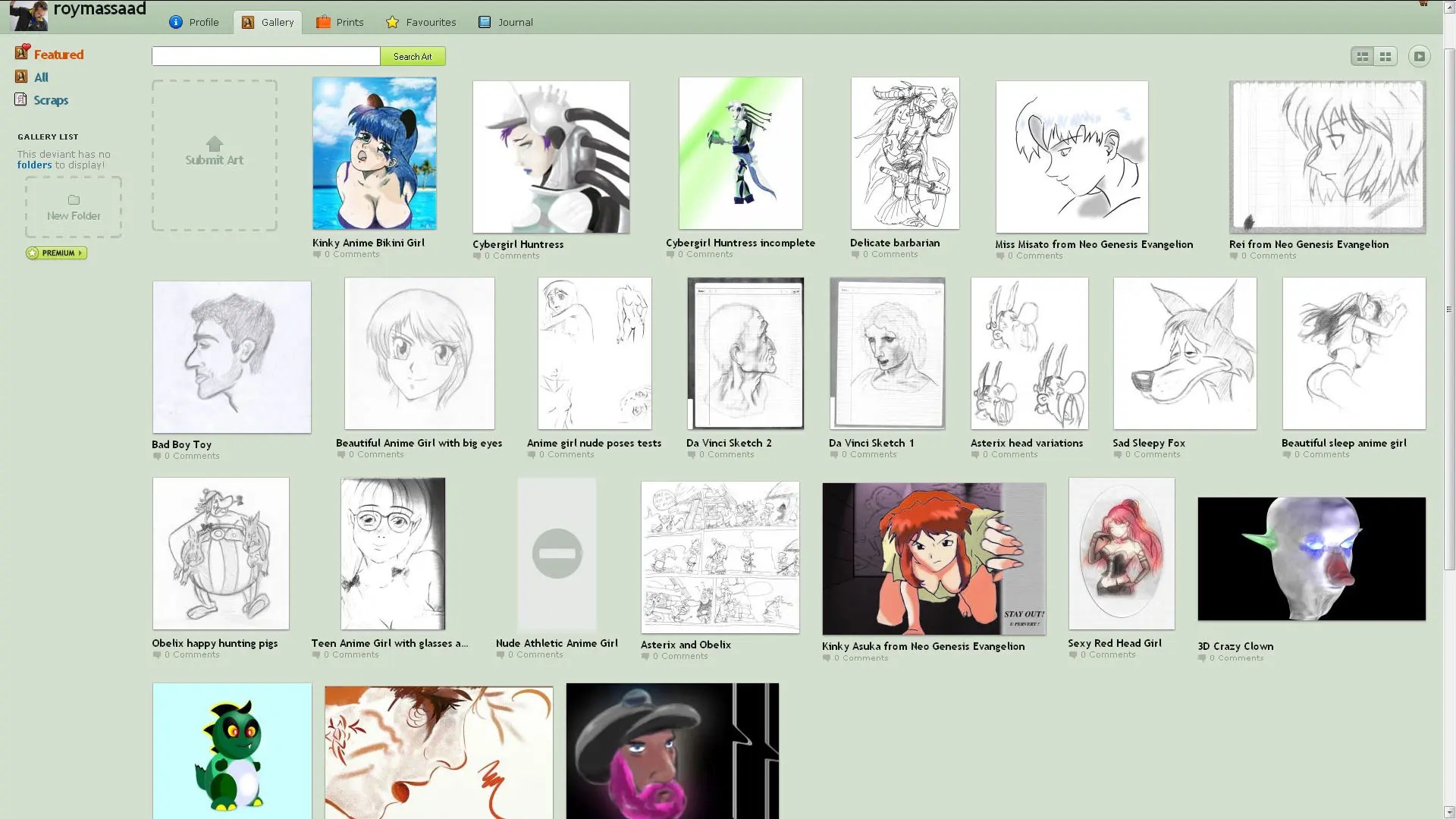Viewport: 1456px width, 819px height.
Task: Open the Sexy Red Head Girl thumbnail
Action: tap(1122, 554)
